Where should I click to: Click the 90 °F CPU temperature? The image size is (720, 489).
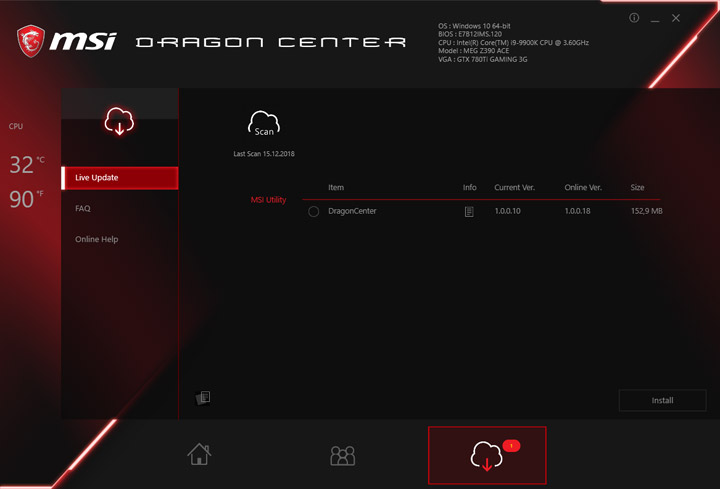(x=26, y=199)
